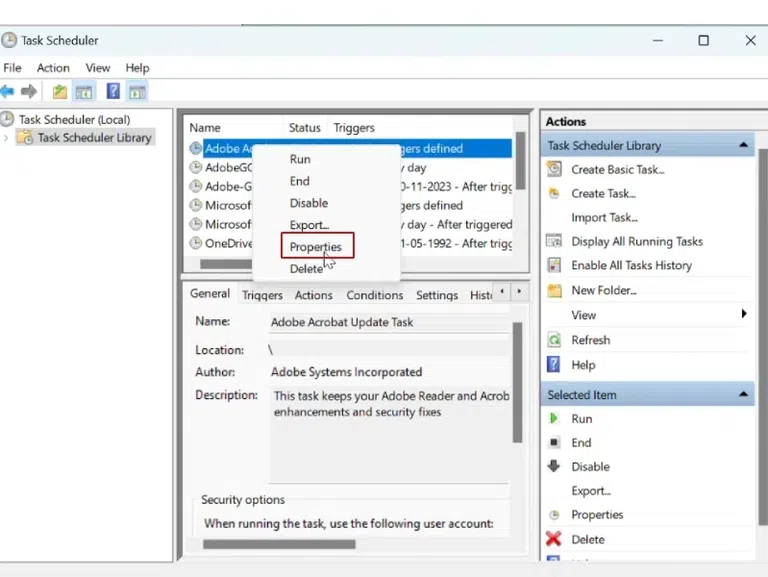Viewport: 768px width, 577px height.
Task: Click the red X Delete icon
Action: pos(553,539)
